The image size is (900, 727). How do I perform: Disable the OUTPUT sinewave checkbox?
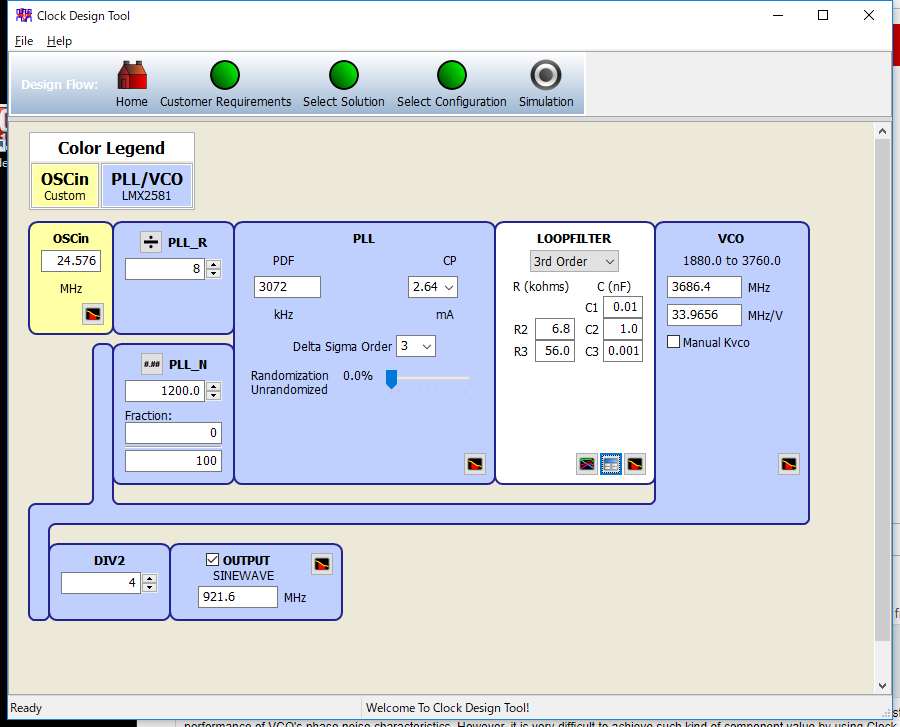coord(214,559)
